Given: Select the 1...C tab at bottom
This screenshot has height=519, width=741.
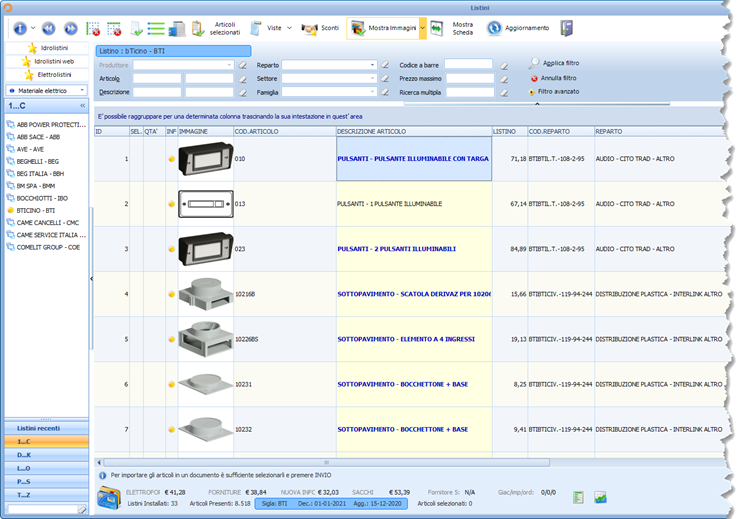Looking at the screenshot, I should [46, 441].
